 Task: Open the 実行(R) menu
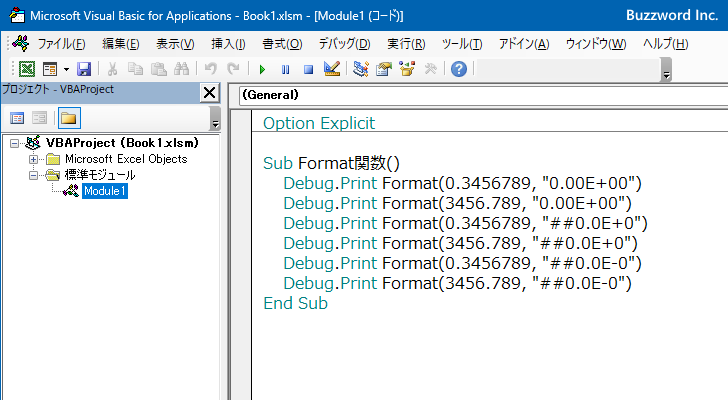click(406, 44)
